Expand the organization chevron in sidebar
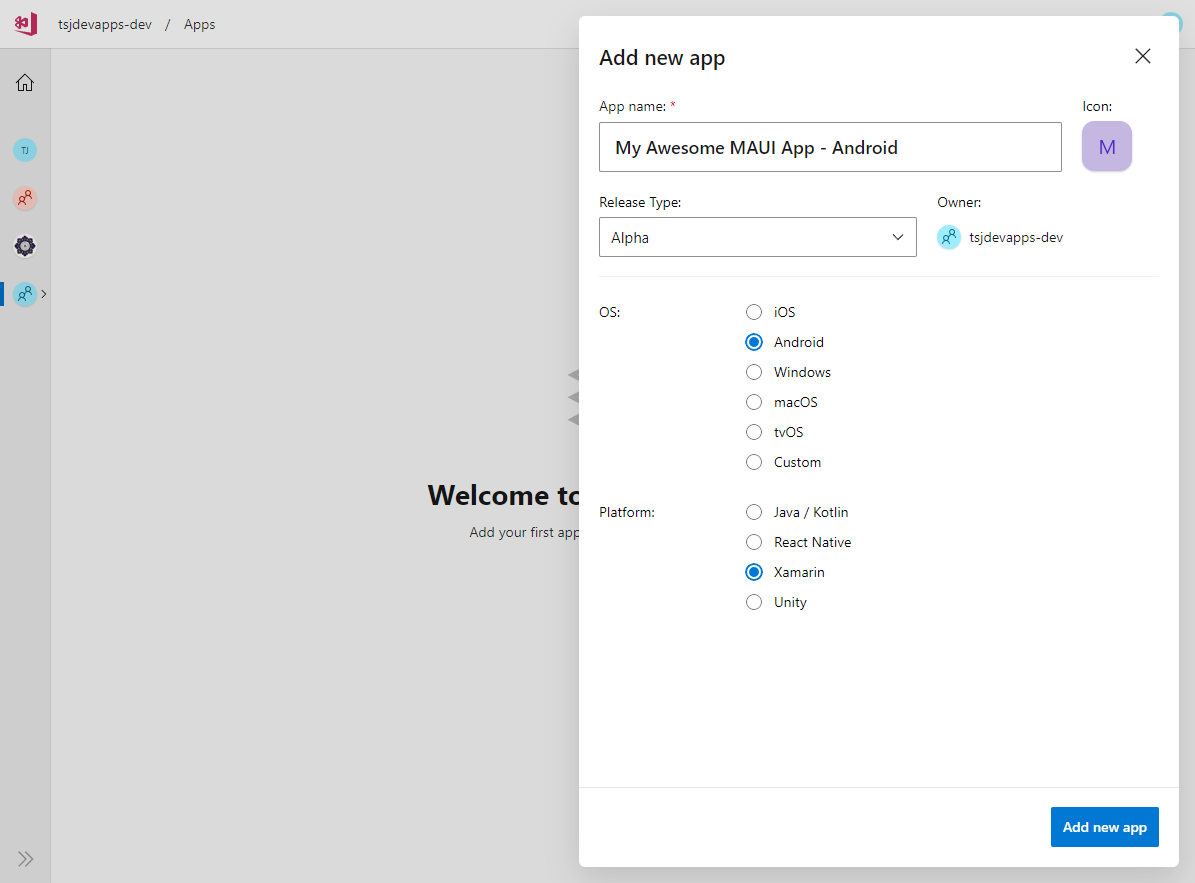The image size is (1195, 883). pyautogui.click(x=44, y=294)
